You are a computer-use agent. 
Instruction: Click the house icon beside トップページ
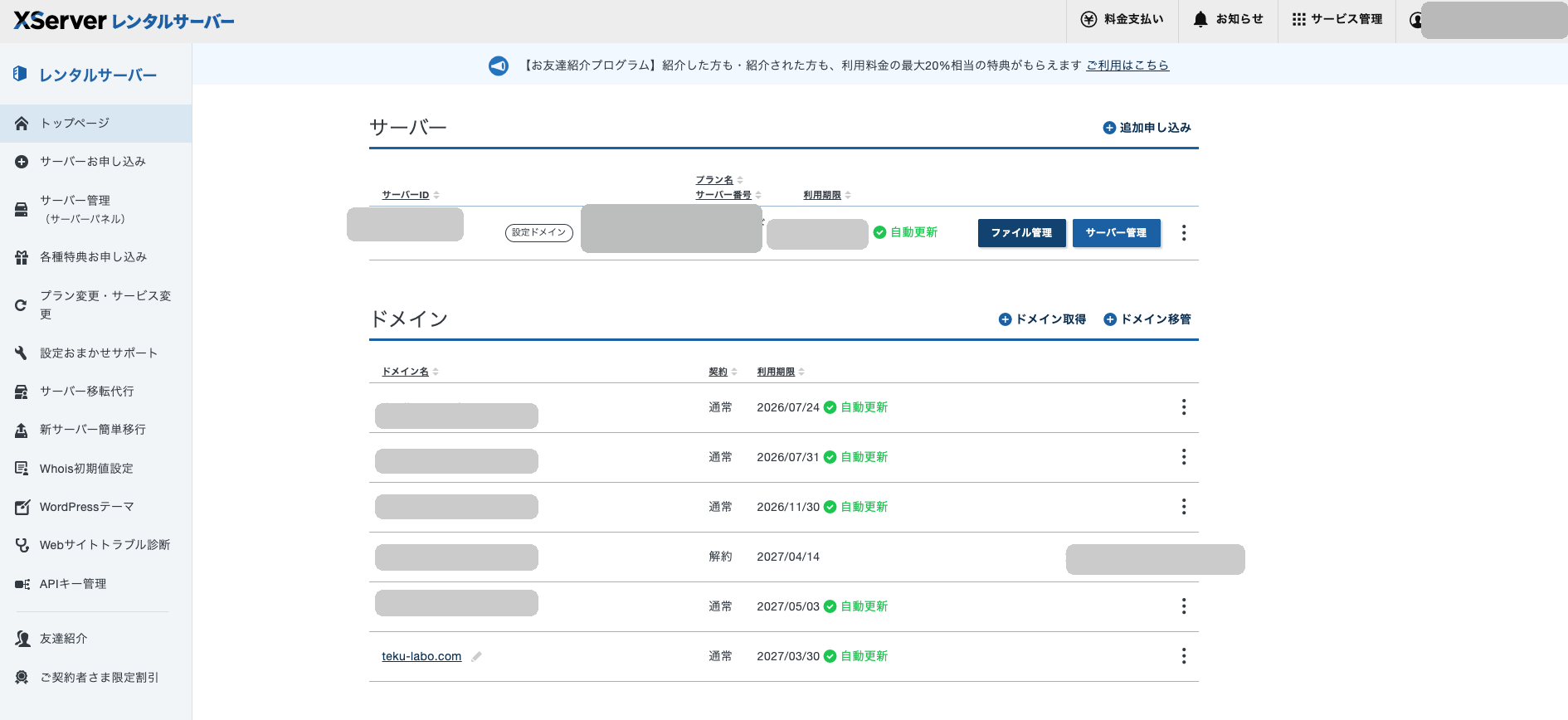pos(22,124)
